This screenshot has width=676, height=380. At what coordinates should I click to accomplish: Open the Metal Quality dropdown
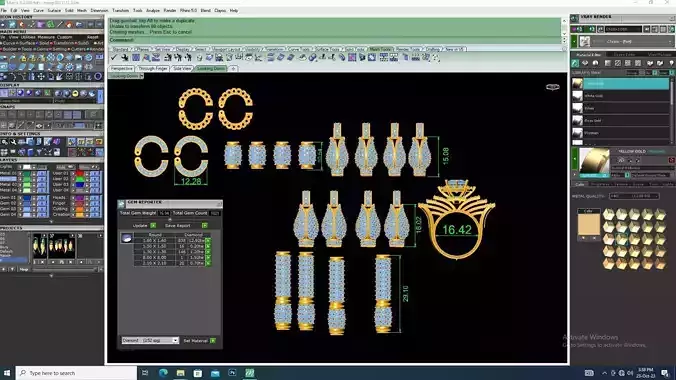pos(634,196)
